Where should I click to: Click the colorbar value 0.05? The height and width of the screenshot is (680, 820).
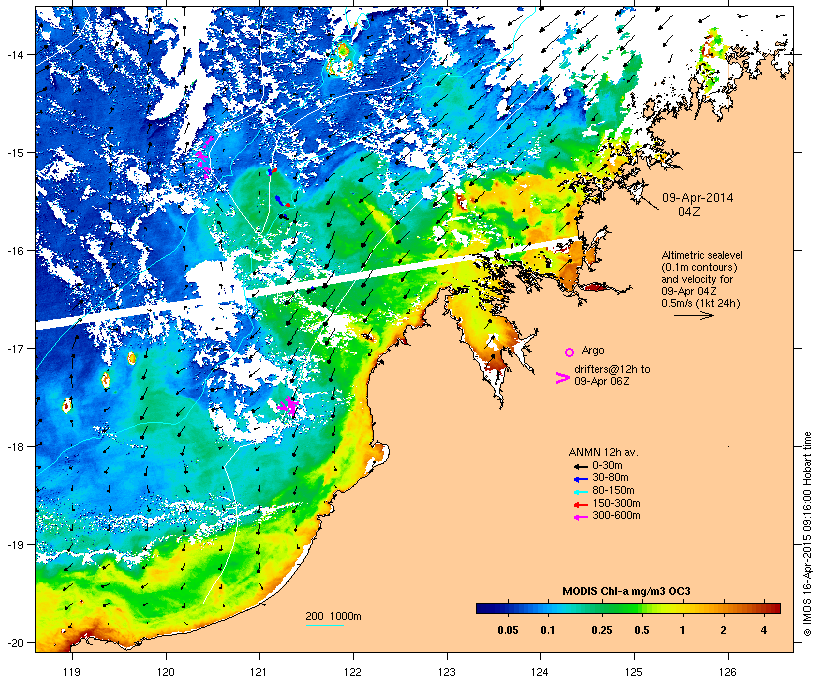(x=508, y=630)
